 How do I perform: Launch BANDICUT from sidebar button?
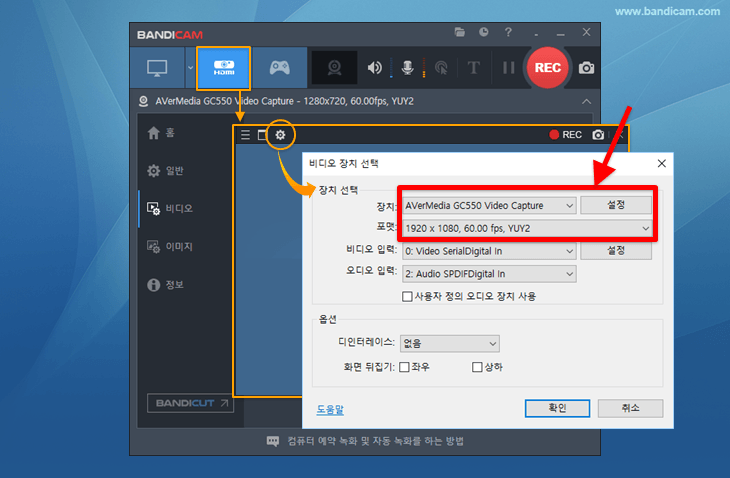click(190, 403)
